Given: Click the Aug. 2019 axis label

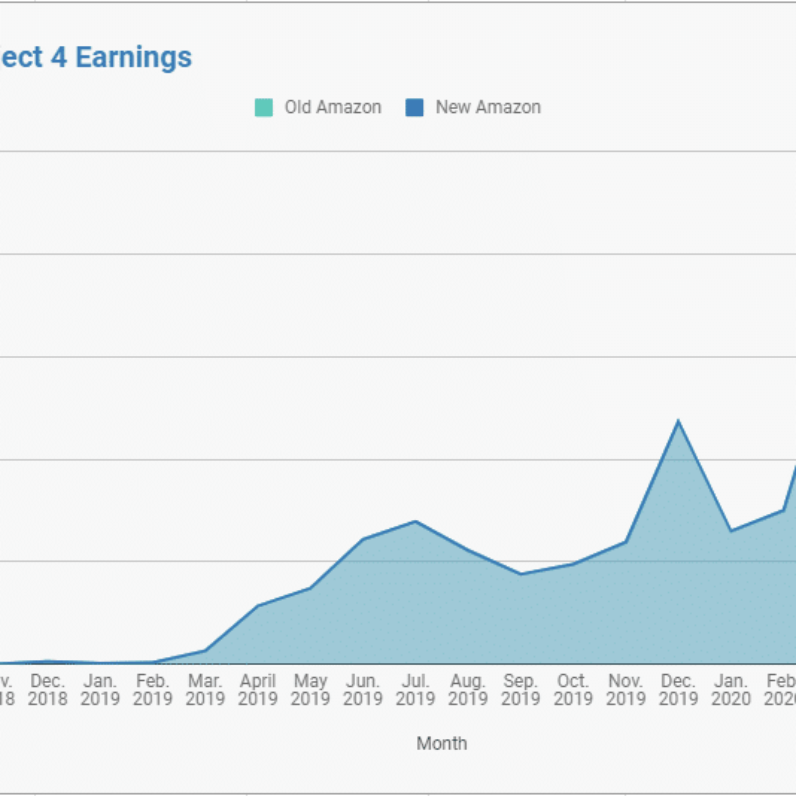Looking at the screenshot, I should pyautogui.click(x=468, y=690).
